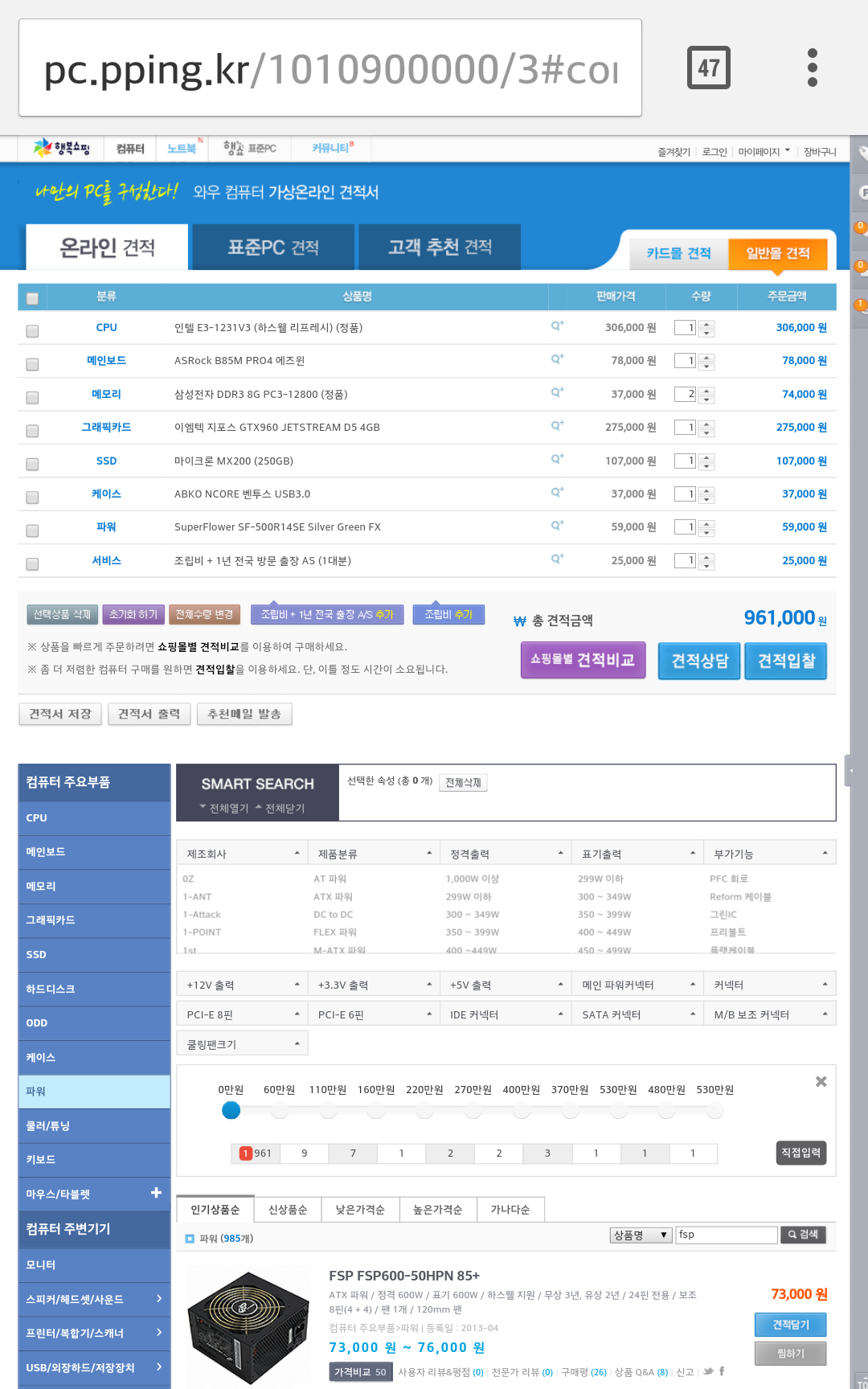Click the magnifier icon in the CPU row
868x1389 pixels.
tap(557, 326)
